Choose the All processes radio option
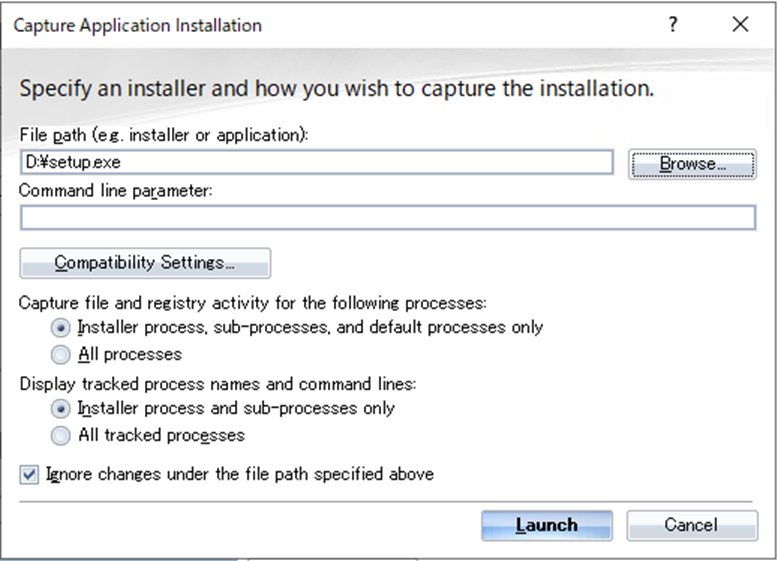 (x=61, y=354)
